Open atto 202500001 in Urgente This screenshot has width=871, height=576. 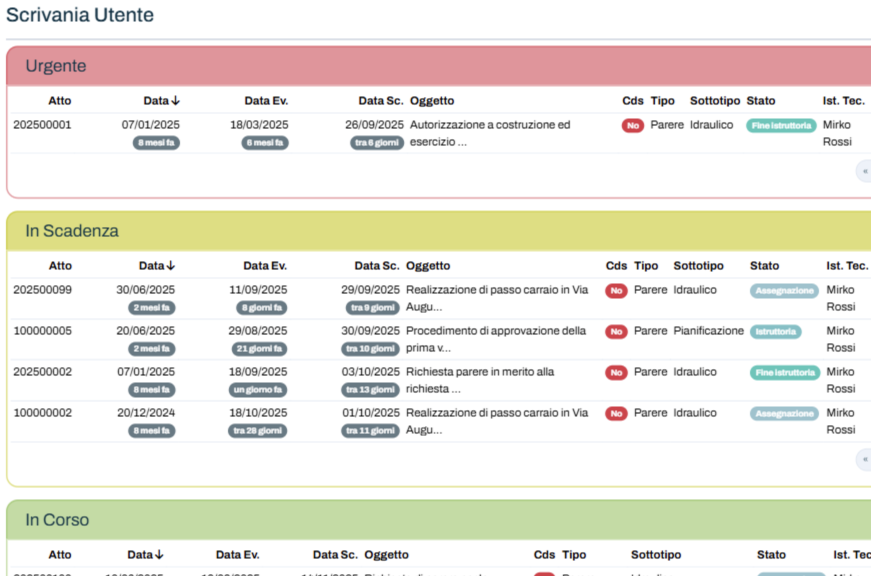pos(42,125)
